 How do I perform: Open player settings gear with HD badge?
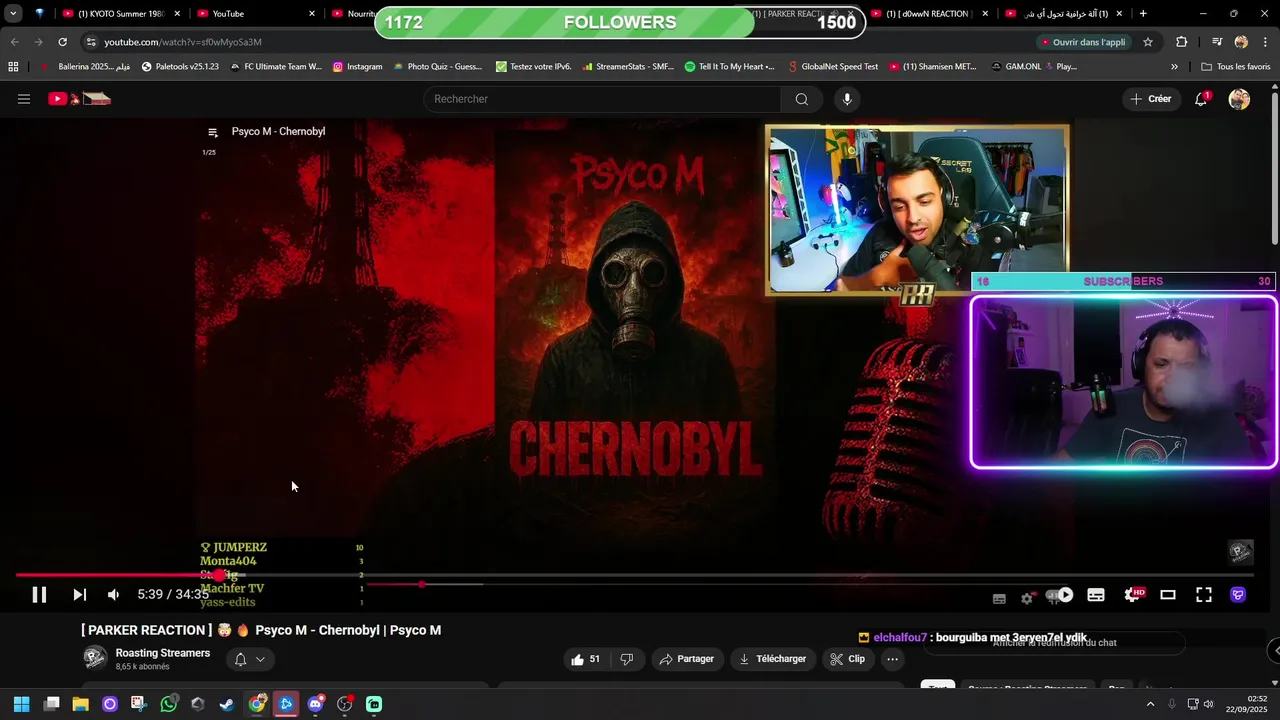(1133, 595)
